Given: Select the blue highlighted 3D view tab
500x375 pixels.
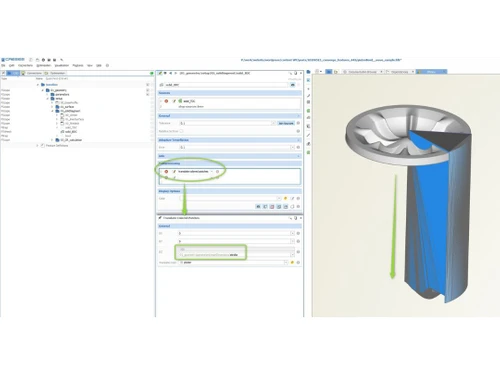Looking at the screenshot, I should 431,72.
